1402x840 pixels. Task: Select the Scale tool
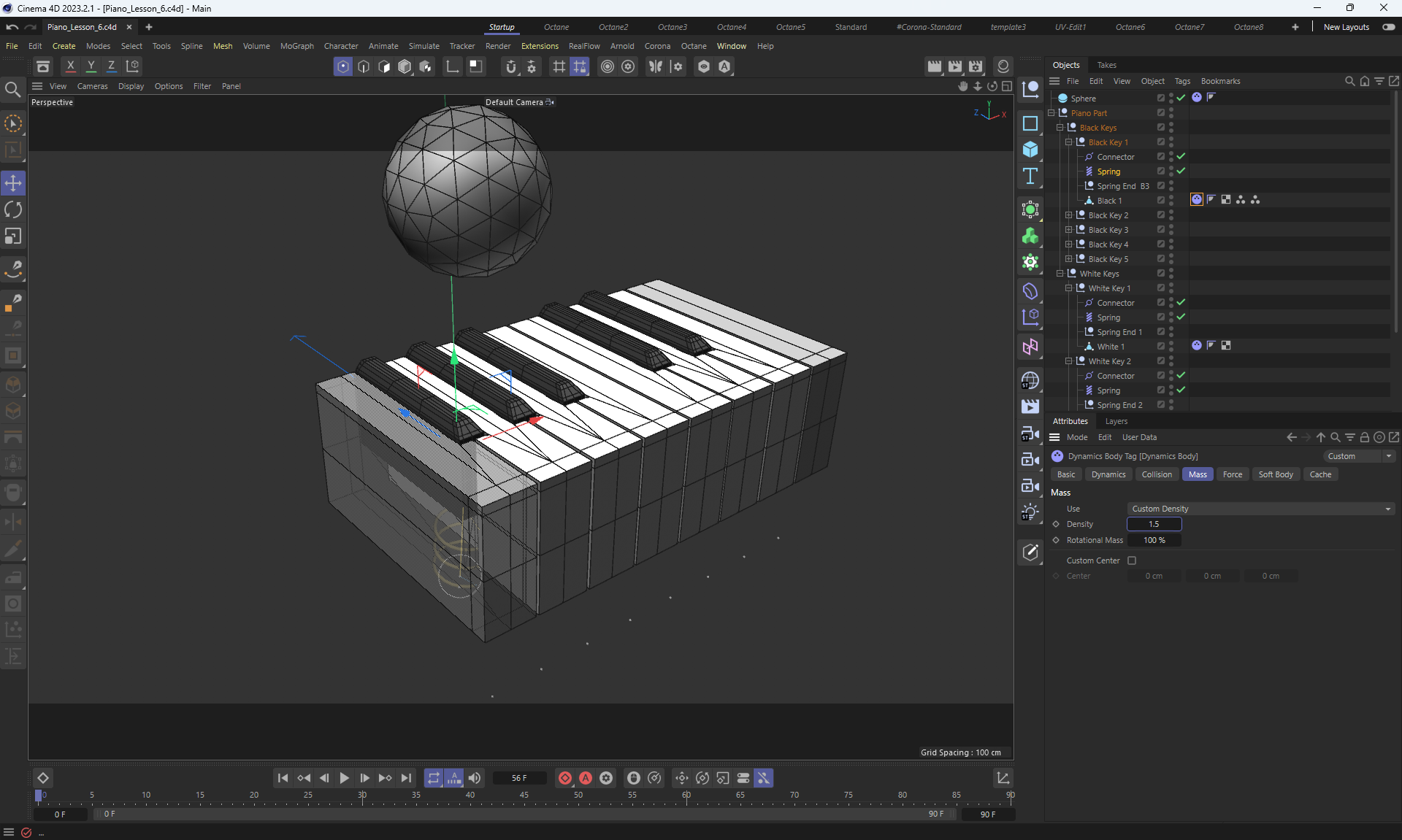click(x=13, y=236)
